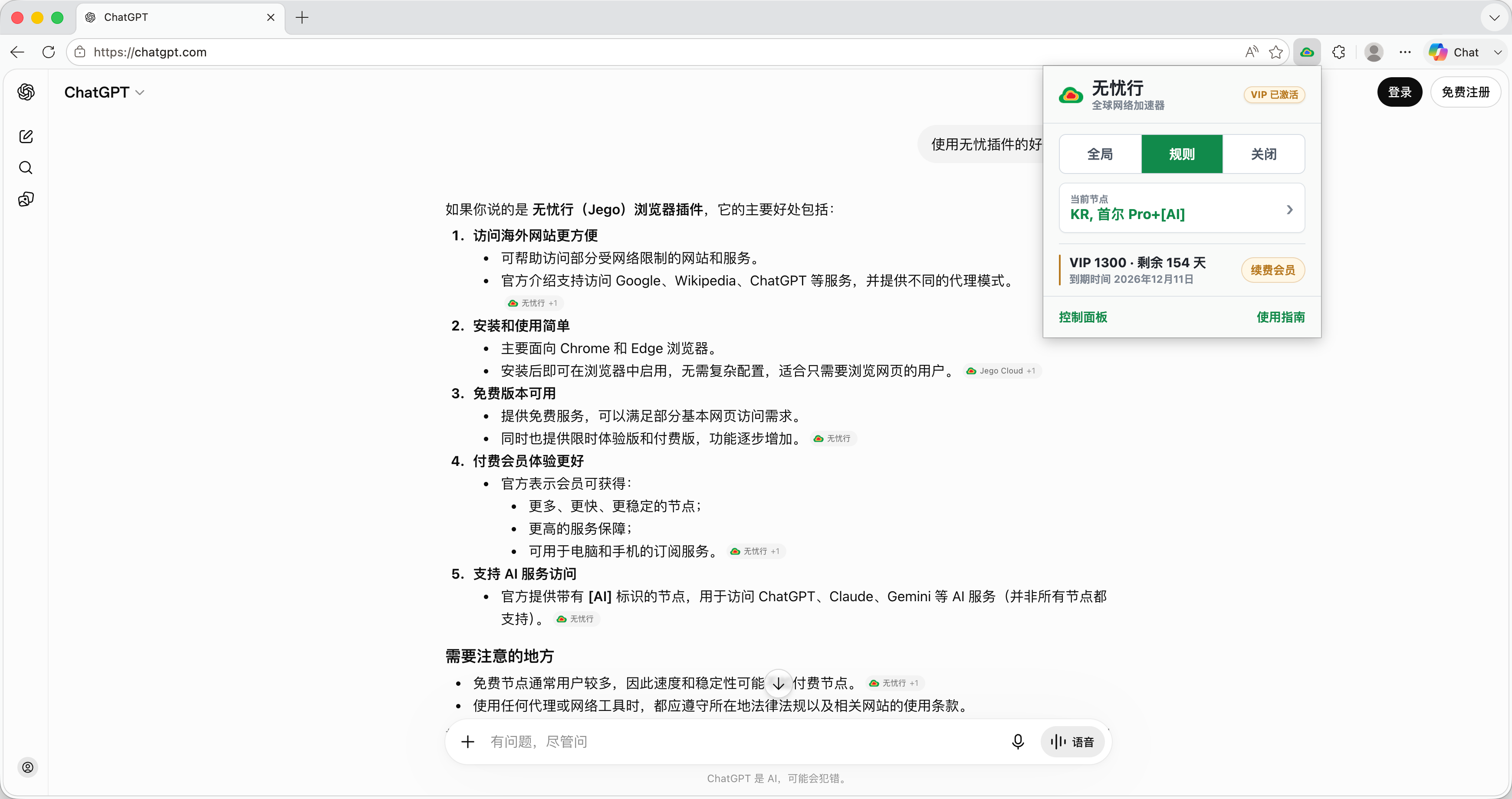The width and height of the screenshot is (1512, 799).
Task: Click the scroll-to-bottom arrow button
Action: [x=778, y=684]
